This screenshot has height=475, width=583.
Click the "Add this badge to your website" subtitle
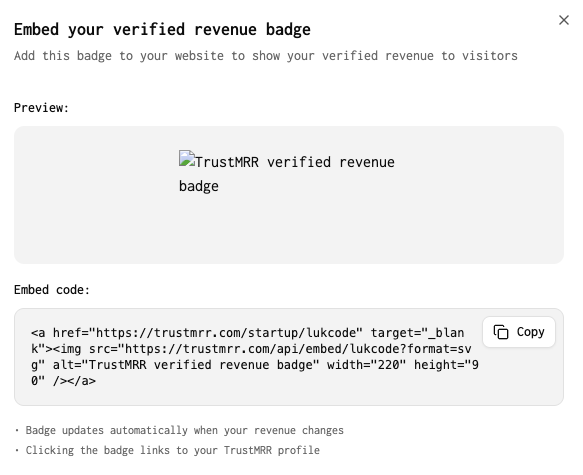[266, 56]
